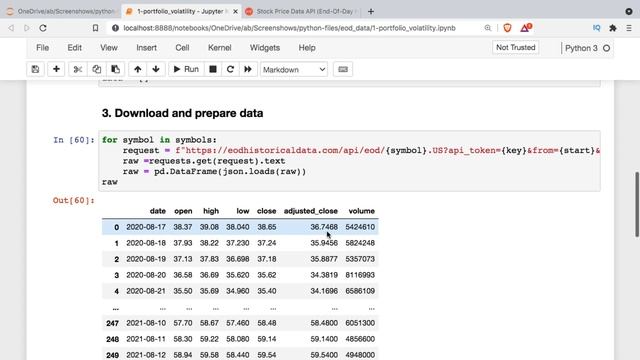Click close value 35.40
This screenshot has height=360, width=640.
coord(267,291)
